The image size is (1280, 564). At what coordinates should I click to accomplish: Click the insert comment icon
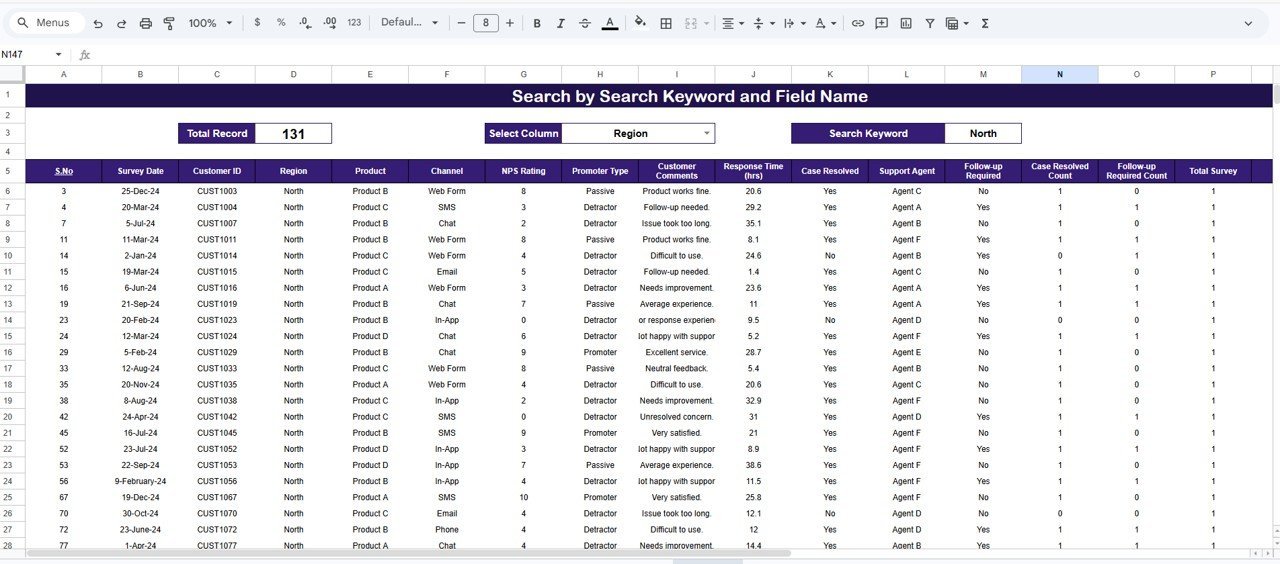[x=881, y=23]
